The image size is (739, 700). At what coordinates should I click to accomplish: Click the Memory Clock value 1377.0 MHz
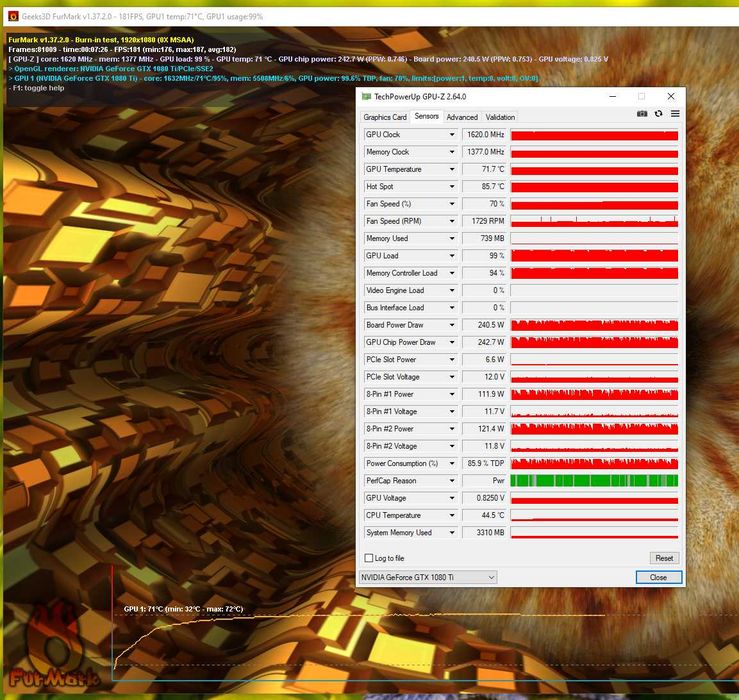[484, 152]
